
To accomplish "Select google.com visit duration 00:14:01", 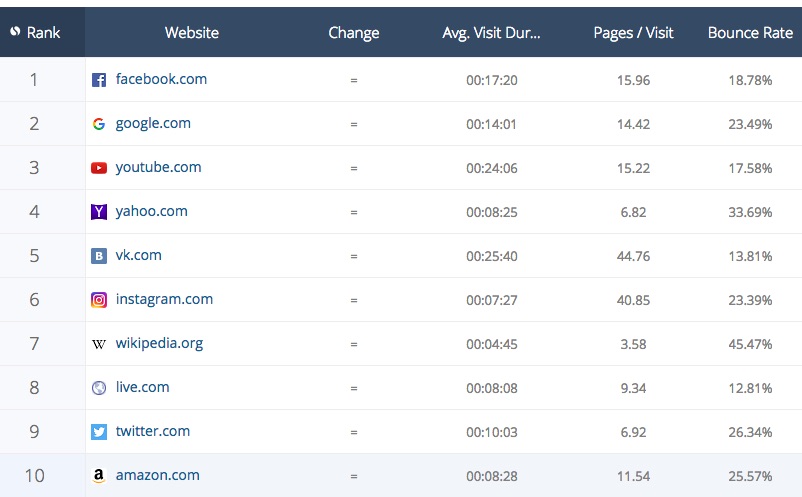I will [x=492, y=124].
